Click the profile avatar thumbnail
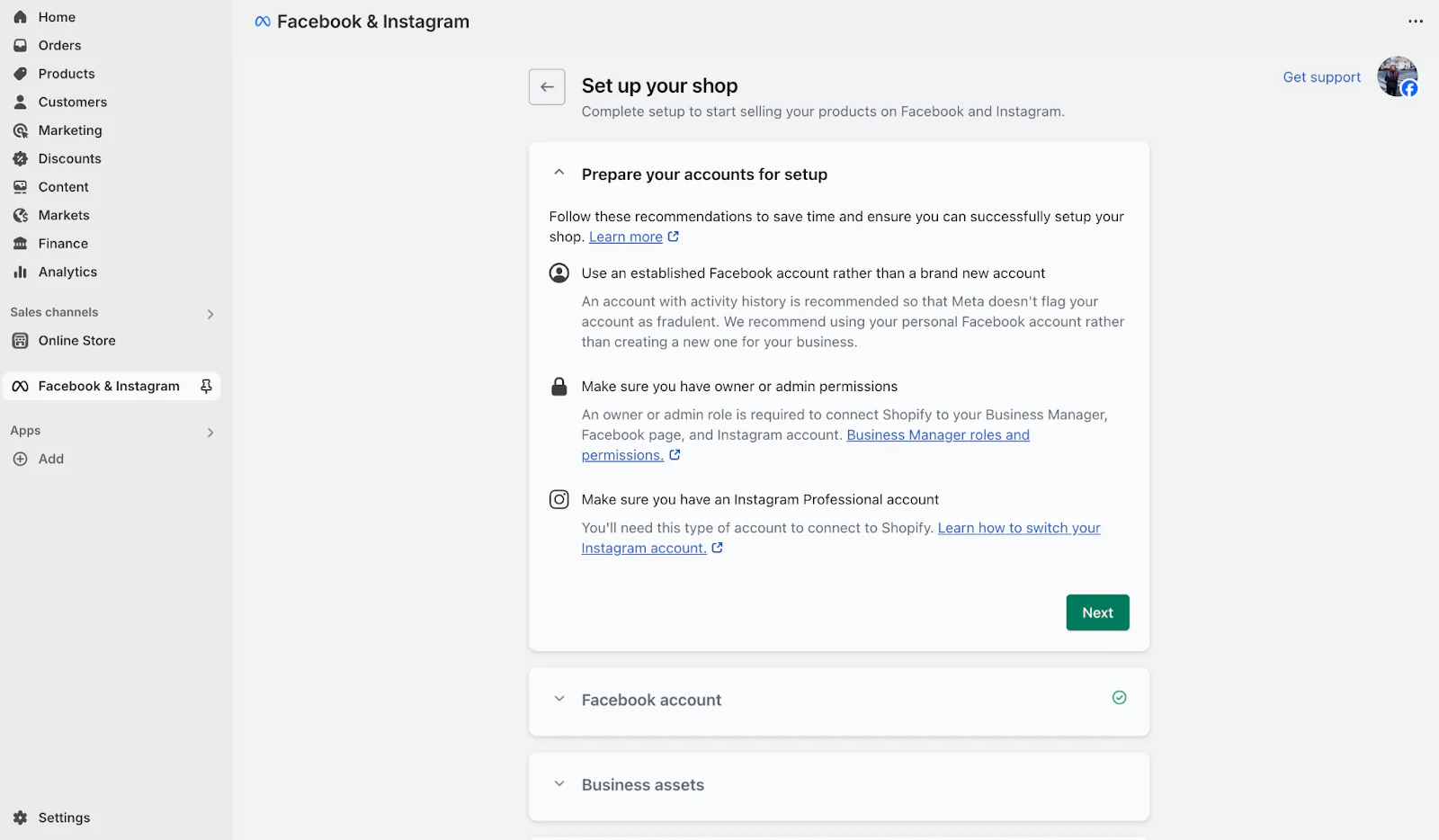Viewport: 1439px width, 840px height. (x=1397, y=76)
